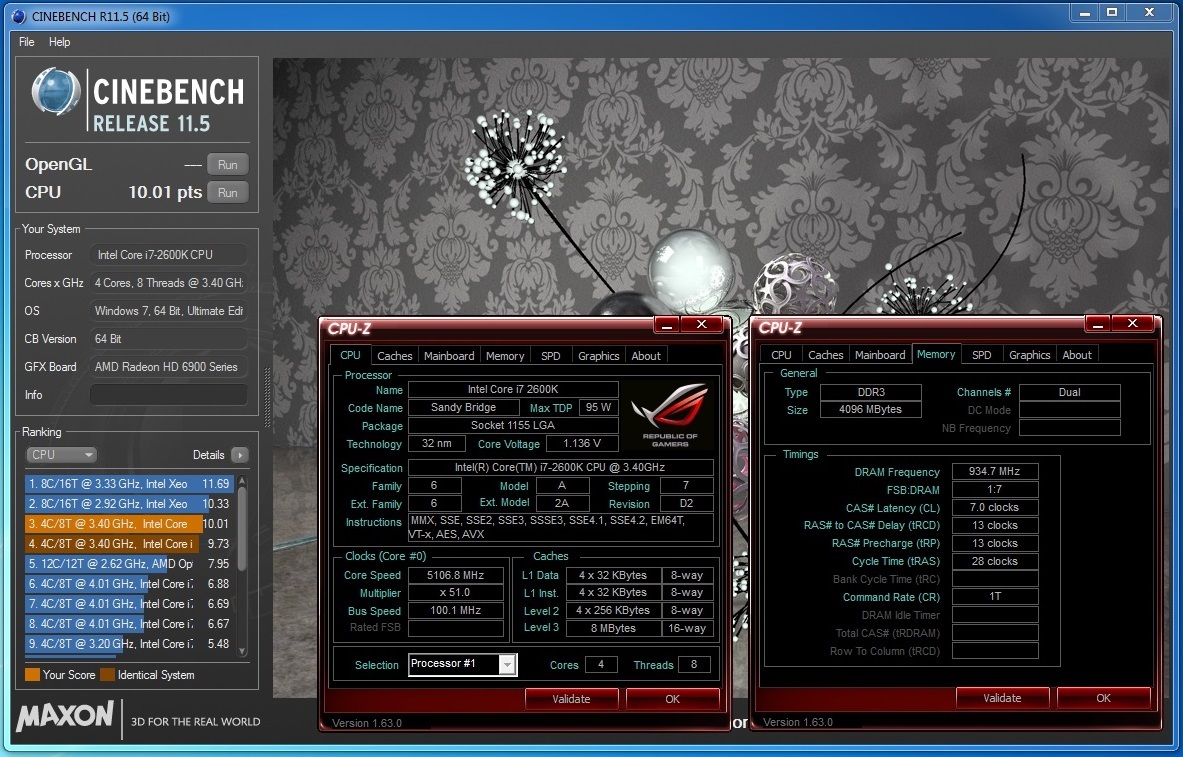This screenshot has width=1183, height=757.
Task: Click the GFX Board field AMD Radeon HD 6900
Action: coord(168,367)
